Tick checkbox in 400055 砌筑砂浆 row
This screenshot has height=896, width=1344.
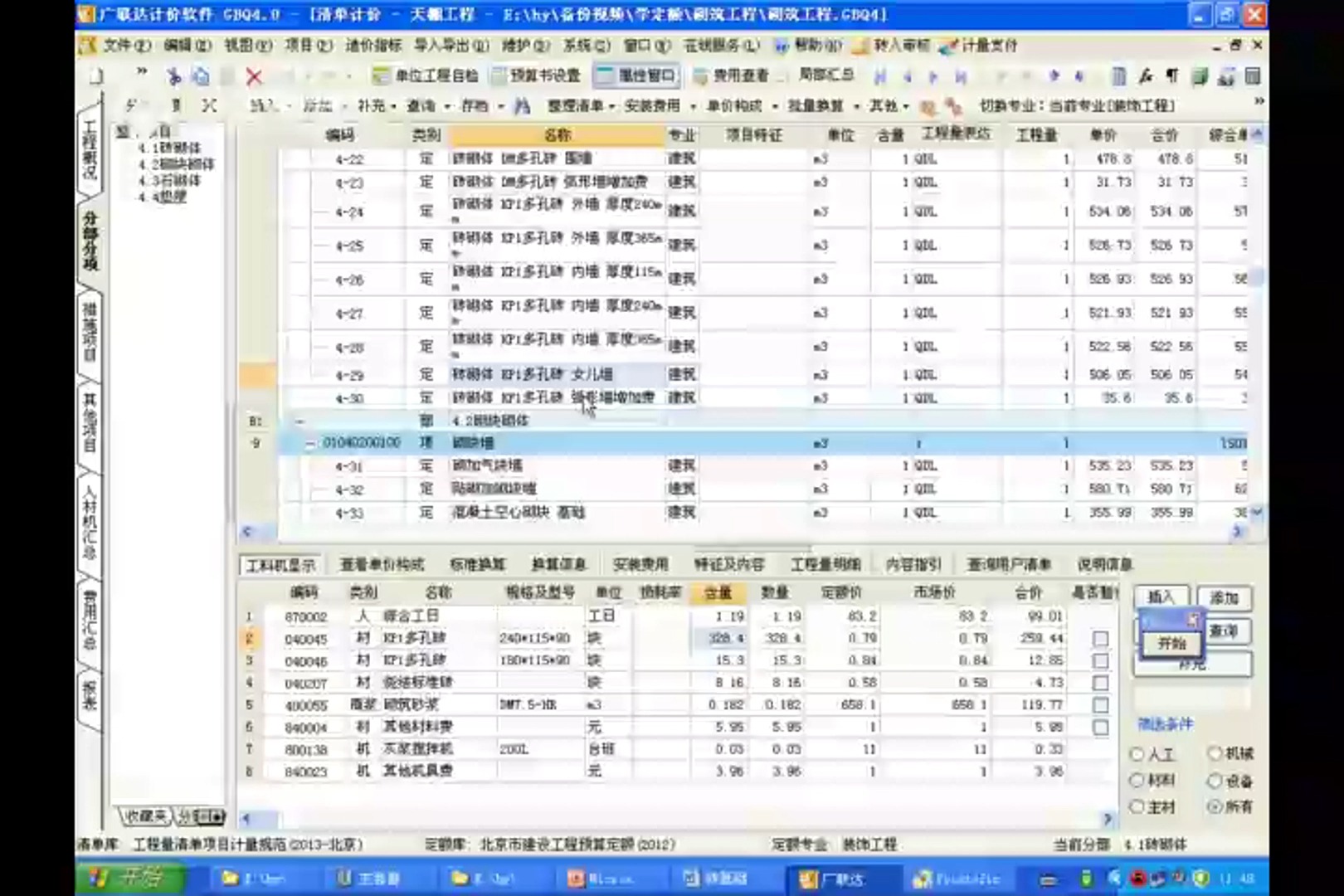1100,705
